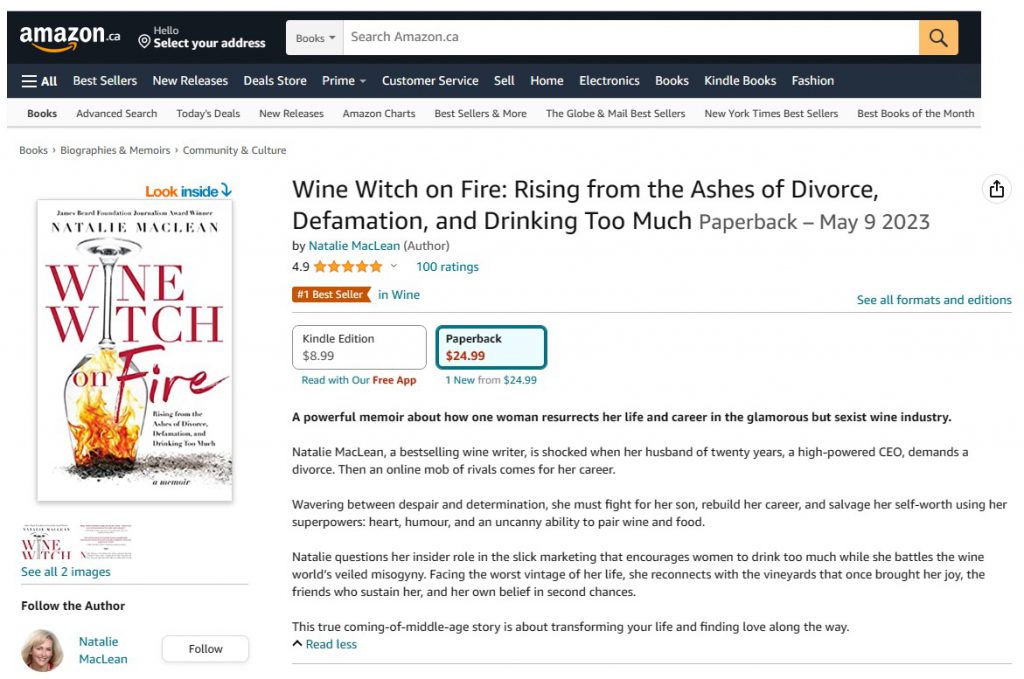This screenshot has width=1024, height=679.
Task: Open the 100 ratings link
Action: pos(447,266)
